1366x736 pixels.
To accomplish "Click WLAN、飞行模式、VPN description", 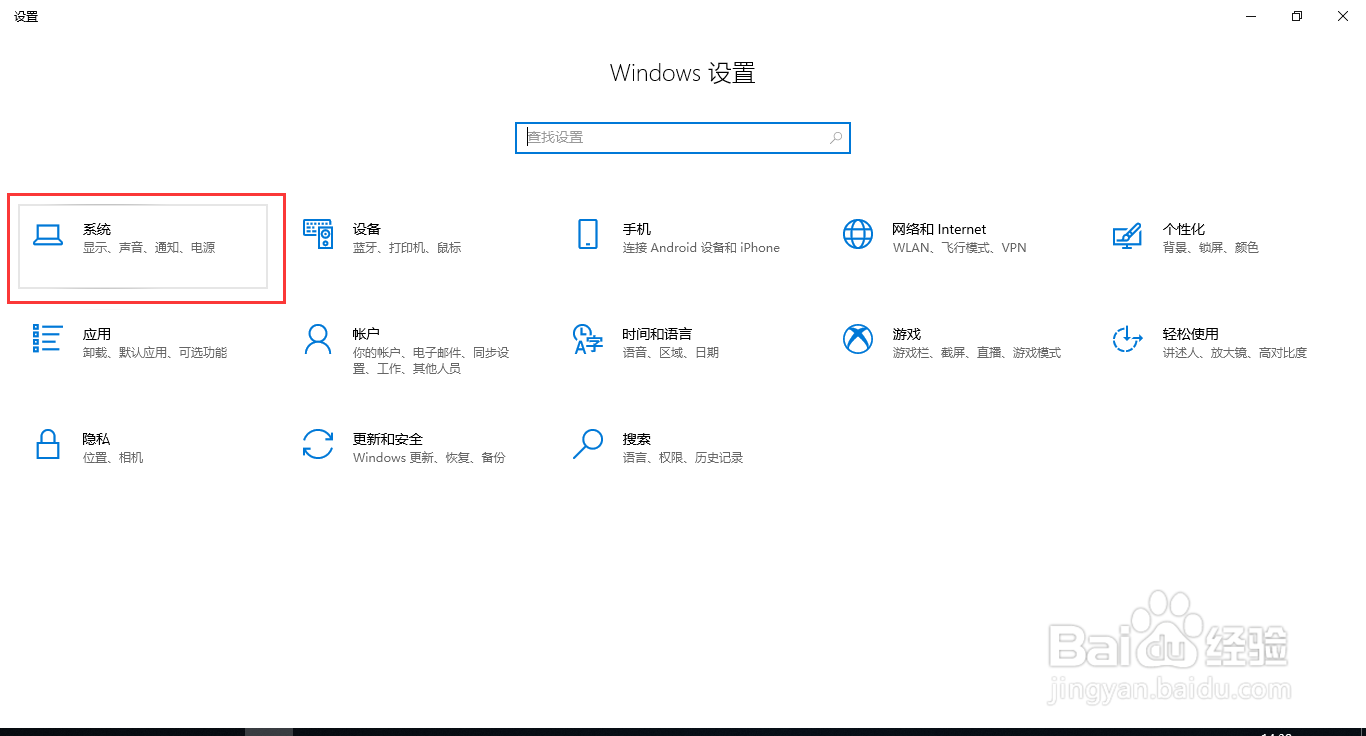I will (960, 248).
